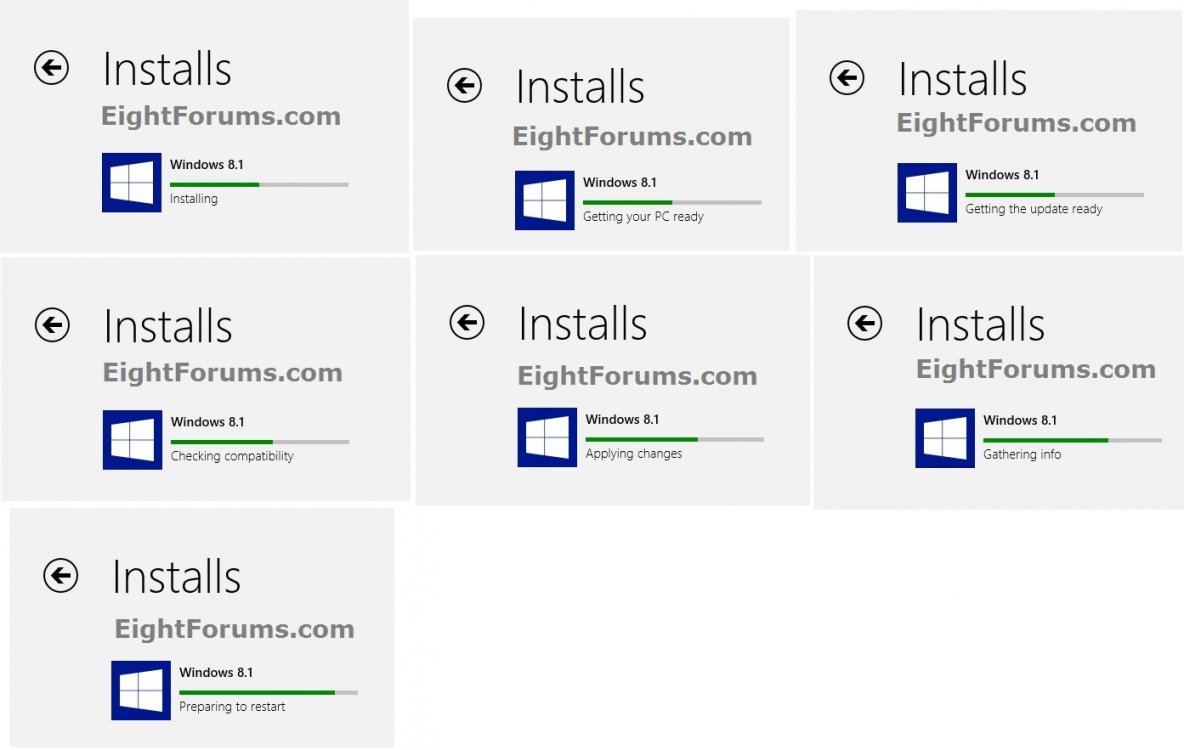Click progress bar above 'Checking compatibility'
The image size is (1184, 750).
[x=260, y=442]
